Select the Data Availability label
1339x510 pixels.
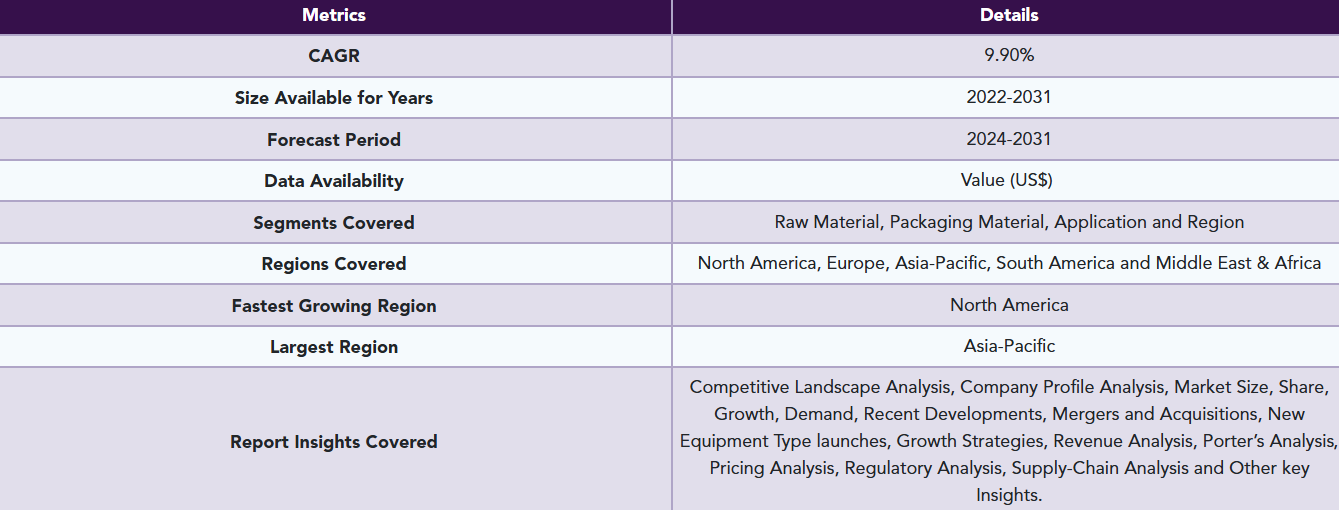(334, 181)
